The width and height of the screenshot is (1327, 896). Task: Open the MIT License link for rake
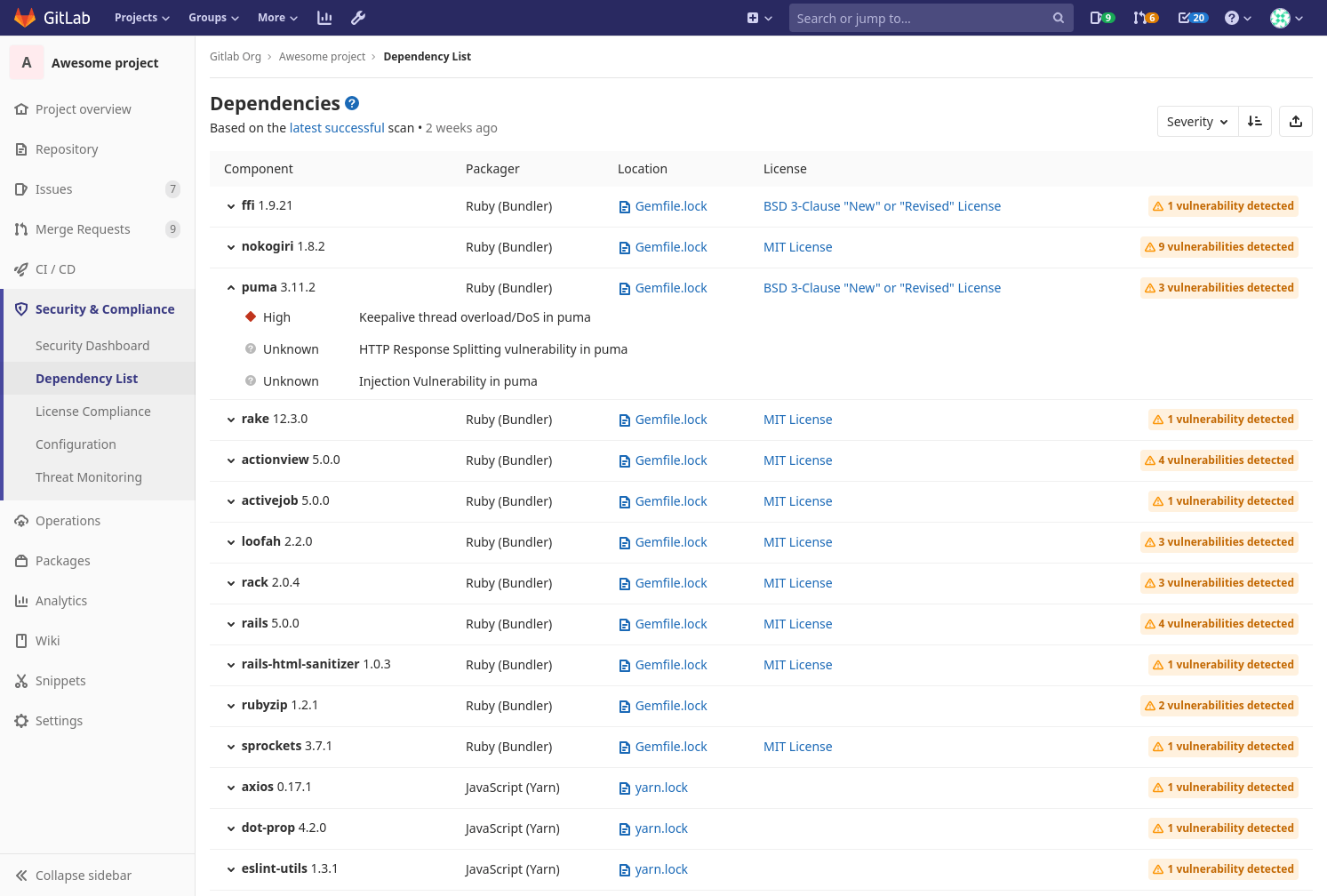click(x=797, y=419)
